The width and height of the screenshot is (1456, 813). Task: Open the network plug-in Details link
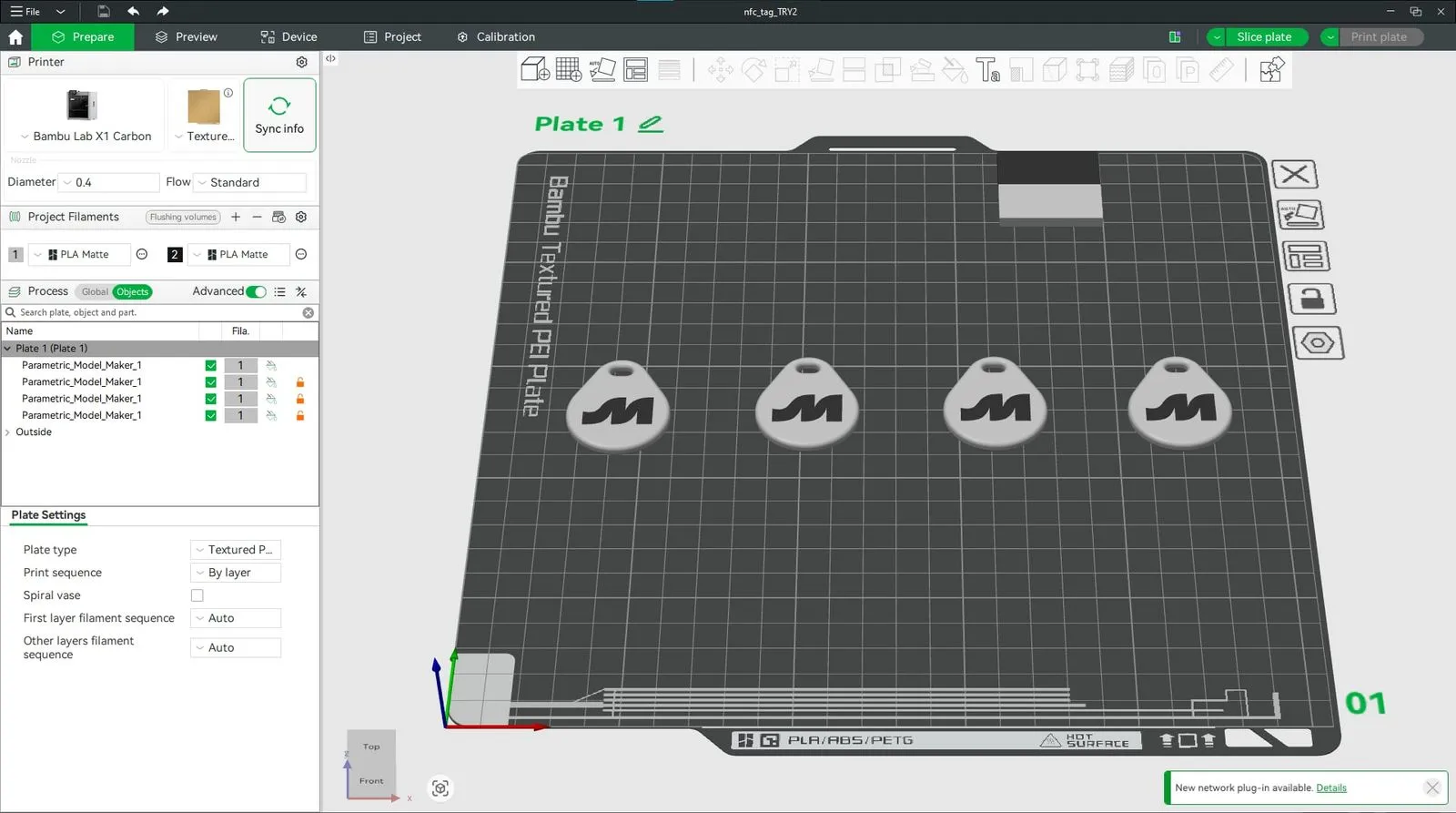coord(1331,788)
